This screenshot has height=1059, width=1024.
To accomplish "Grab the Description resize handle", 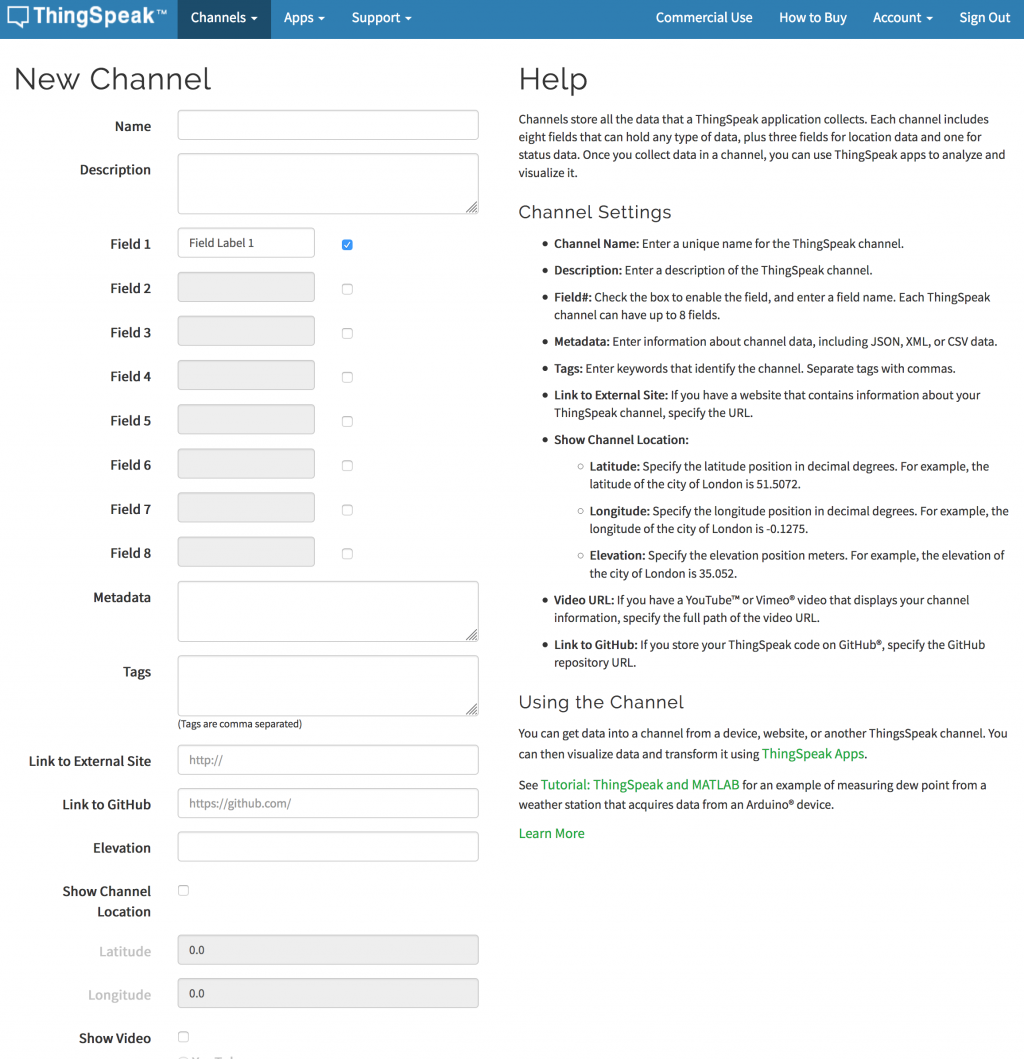I will coord(471,207).
